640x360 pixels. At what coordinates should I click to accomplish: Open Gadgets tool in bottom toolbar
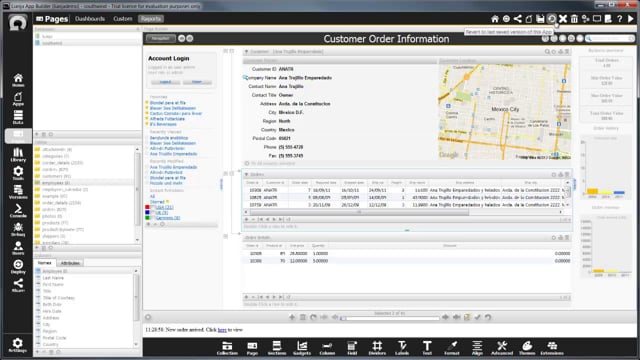pos(302,348)
